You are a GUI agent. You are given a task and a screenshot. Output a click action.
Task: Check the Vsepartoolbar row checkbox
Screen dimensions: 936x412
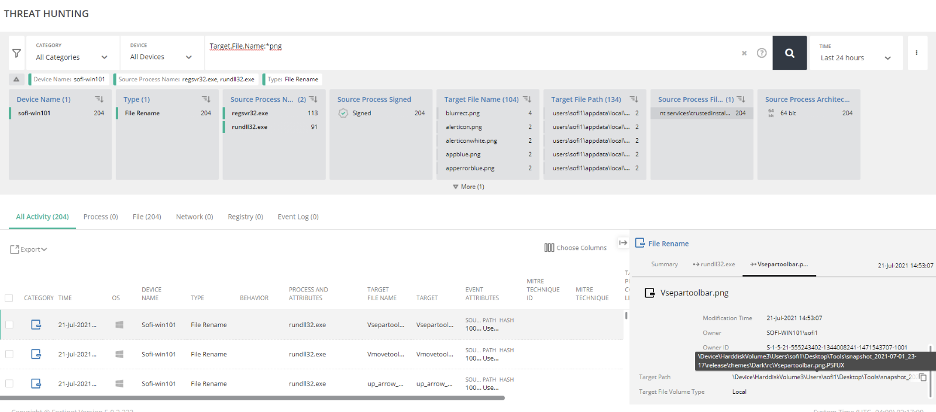tap(9, 324)
